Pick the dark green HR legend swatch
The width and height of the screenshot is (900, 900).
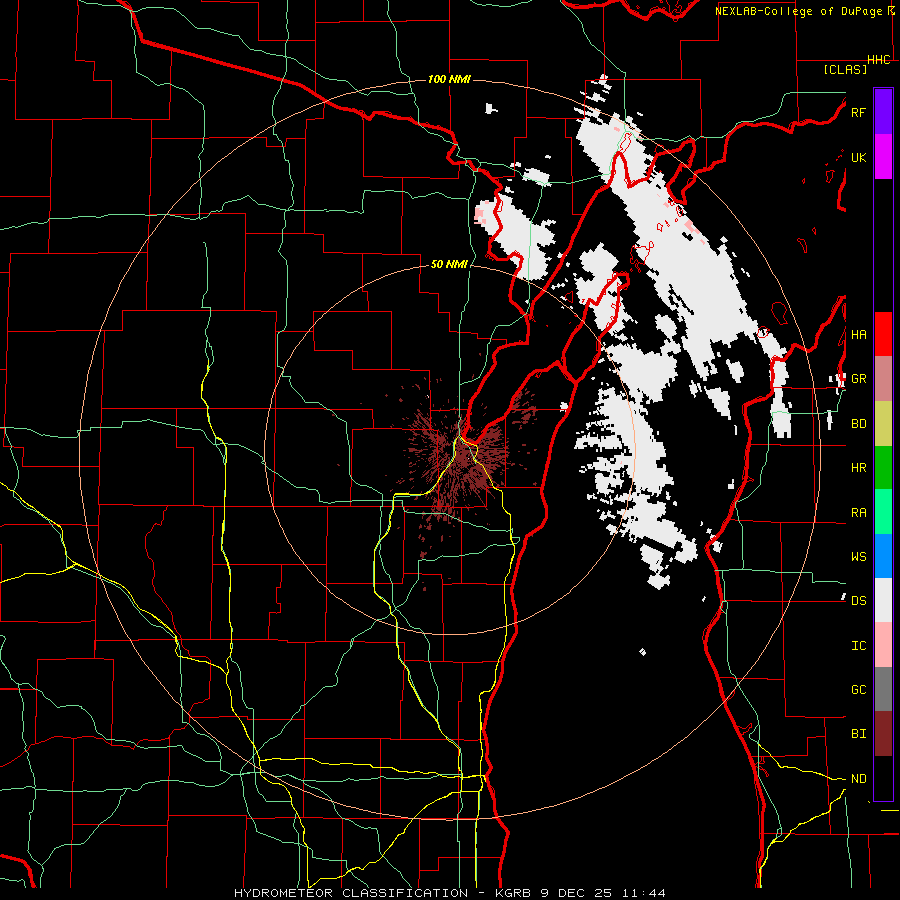coord(883,467)
